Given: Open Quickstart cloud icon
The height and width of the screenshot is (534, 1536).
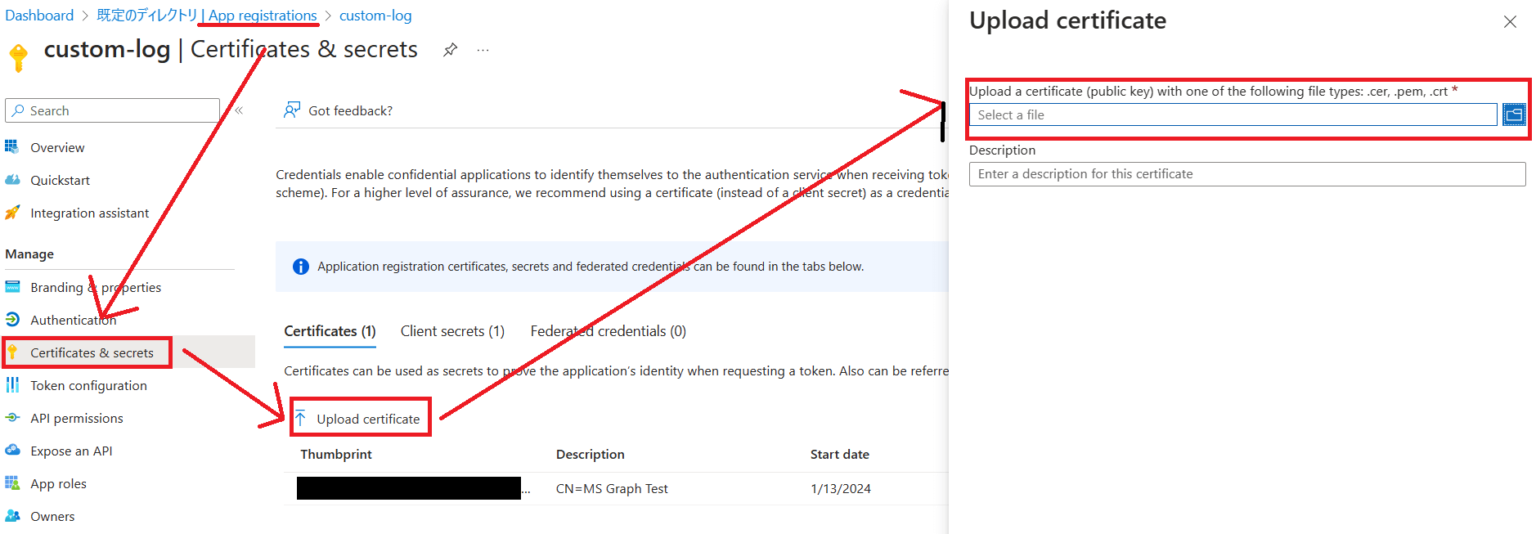Looking at the screenshot, I should (12, 180).
